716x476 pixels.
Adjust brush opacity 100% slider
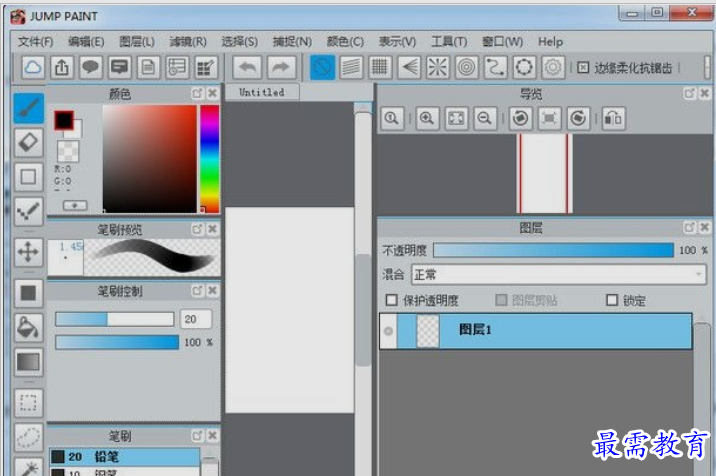click(x=117, y=342)
